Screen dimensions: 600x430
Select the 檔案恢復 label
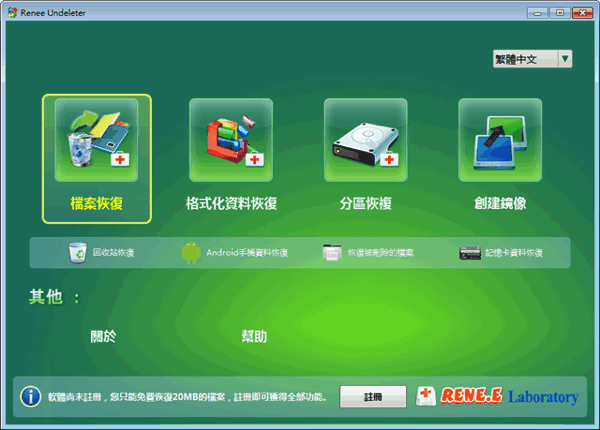(x=96, y=203)
